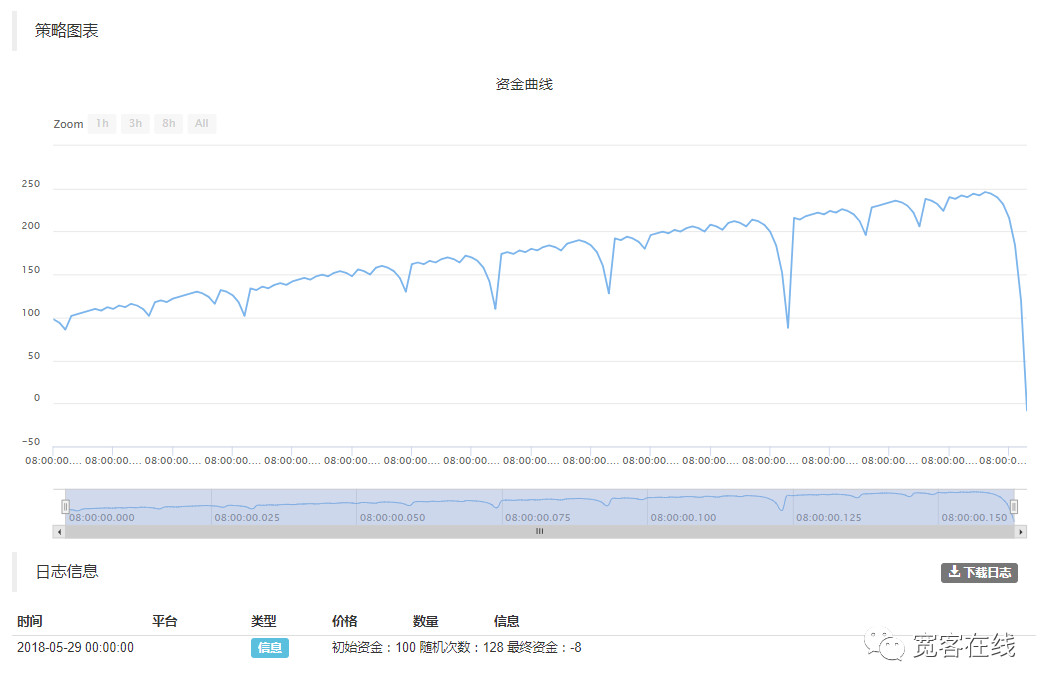Viewport: 1049px width, 691px height.
Task: Click the navigator left range handle
Action: pos(66,507)
